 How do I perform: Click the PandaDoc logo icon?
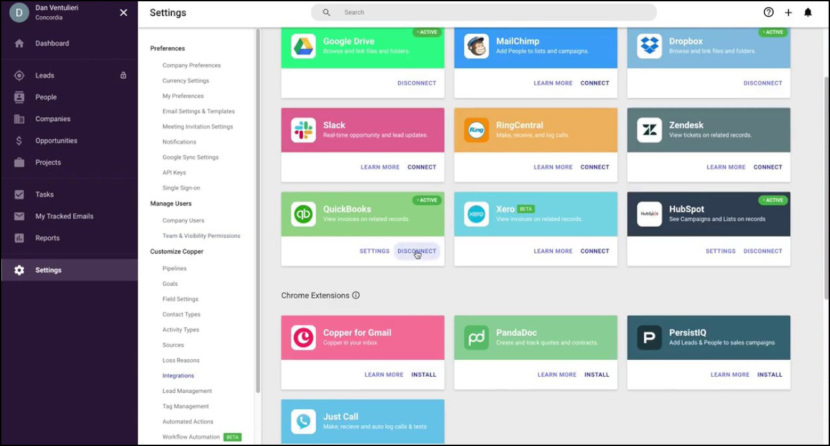pos(477,338)
